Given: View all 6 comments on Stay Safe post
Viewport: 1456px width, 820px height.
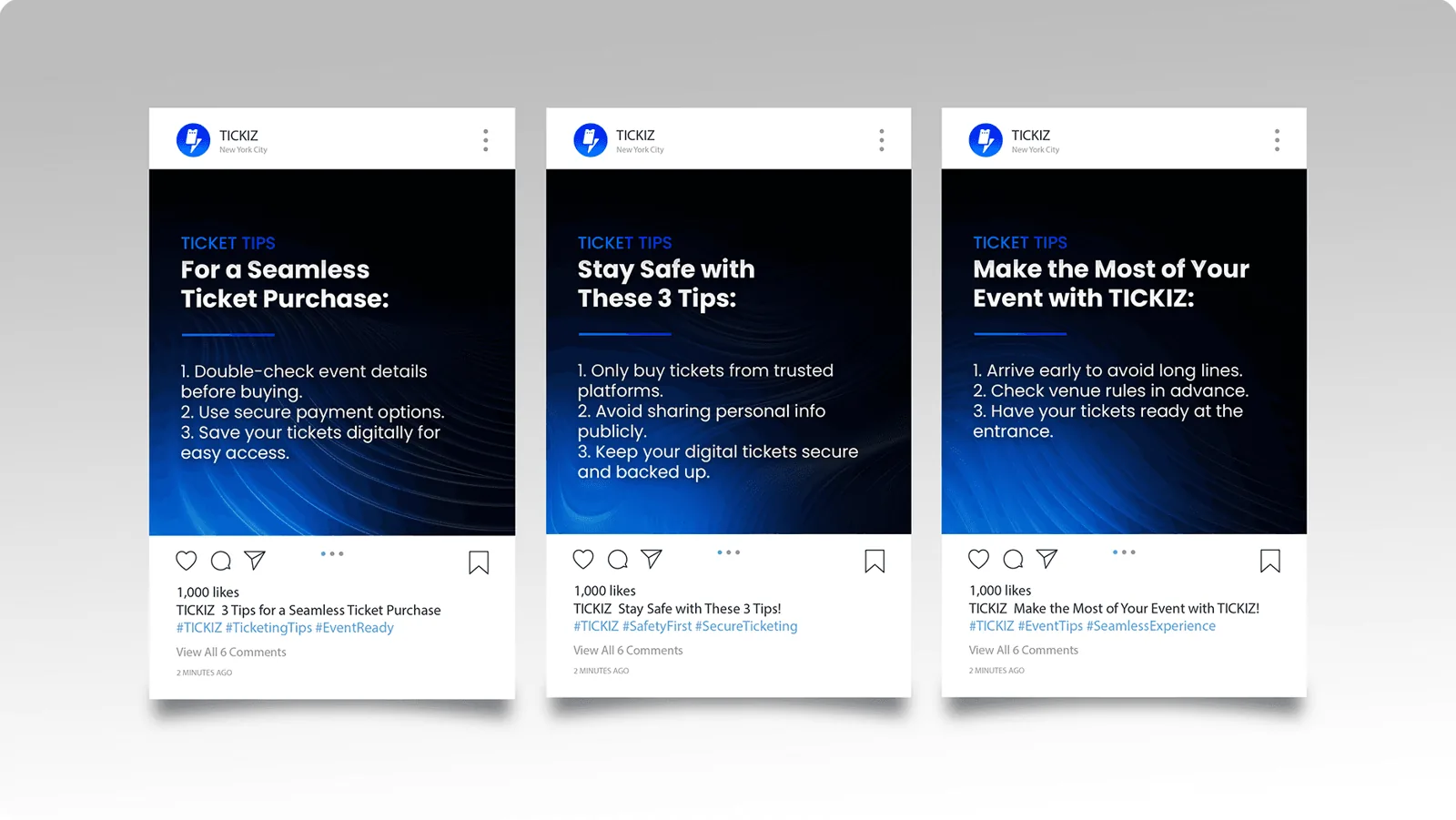Looking at the screenshot, I should (x=628, y=651).
